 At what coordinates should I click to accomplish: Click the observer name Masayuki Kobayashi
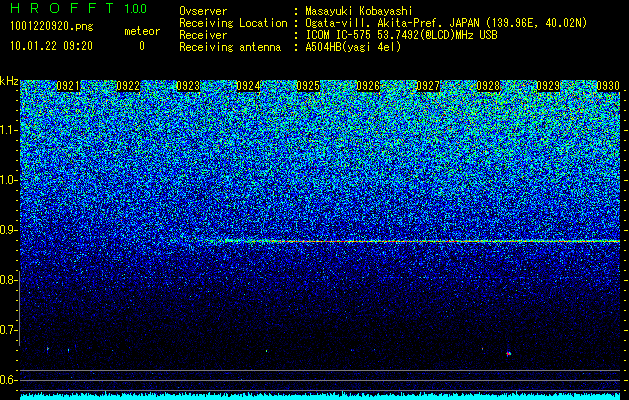tap(359, 11)
